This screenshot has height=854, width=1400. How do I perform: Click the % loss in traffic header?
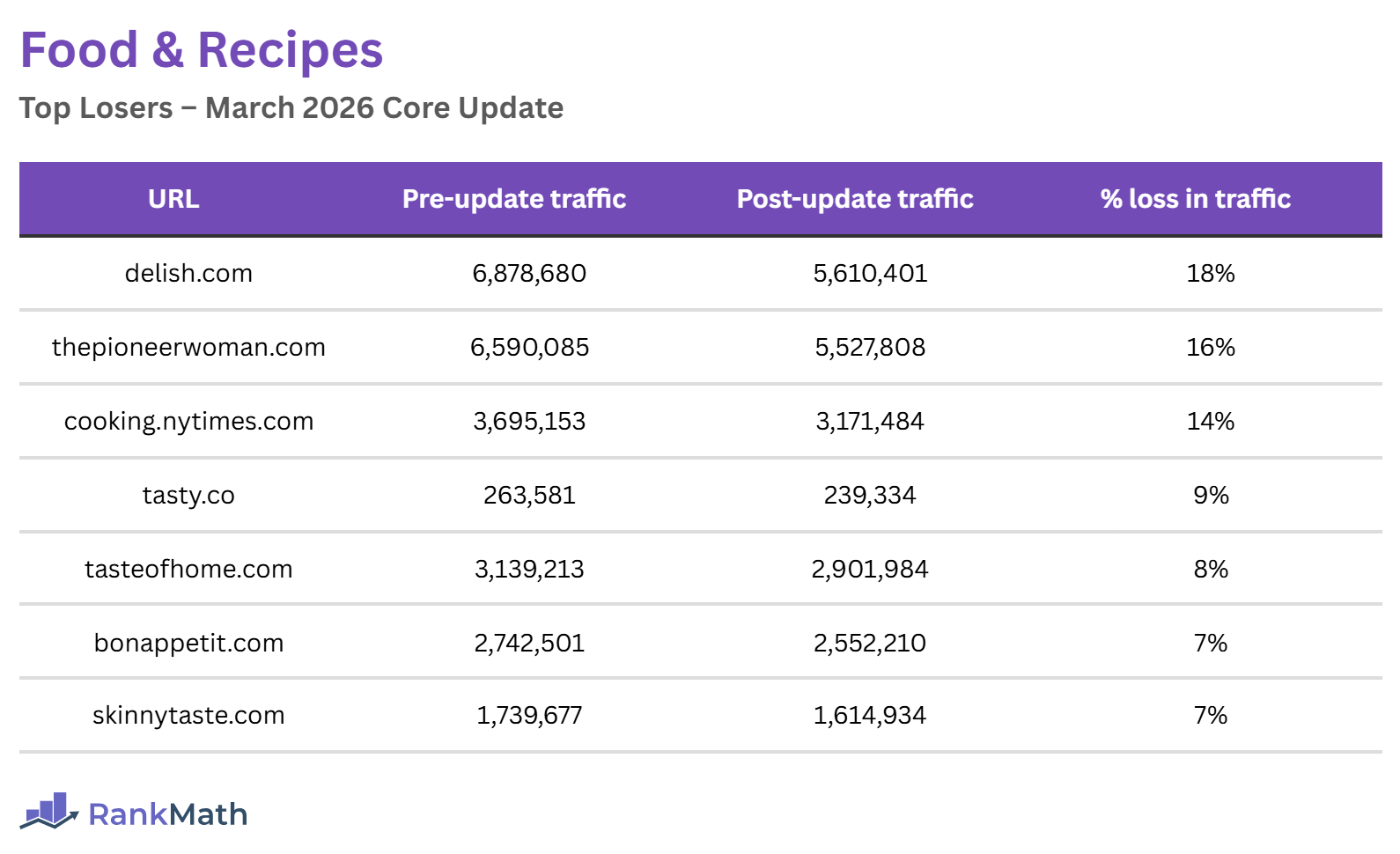(1195, 199)
